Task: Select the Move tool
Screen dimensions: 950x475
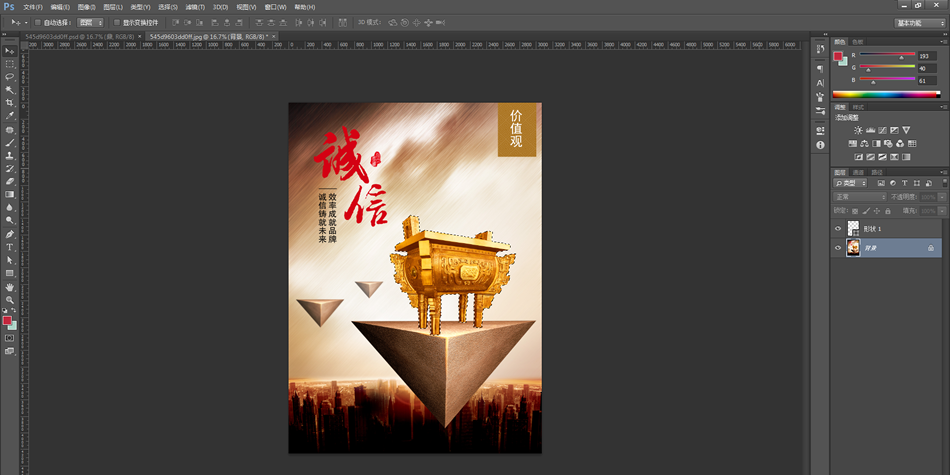Action: pos(10,51)
